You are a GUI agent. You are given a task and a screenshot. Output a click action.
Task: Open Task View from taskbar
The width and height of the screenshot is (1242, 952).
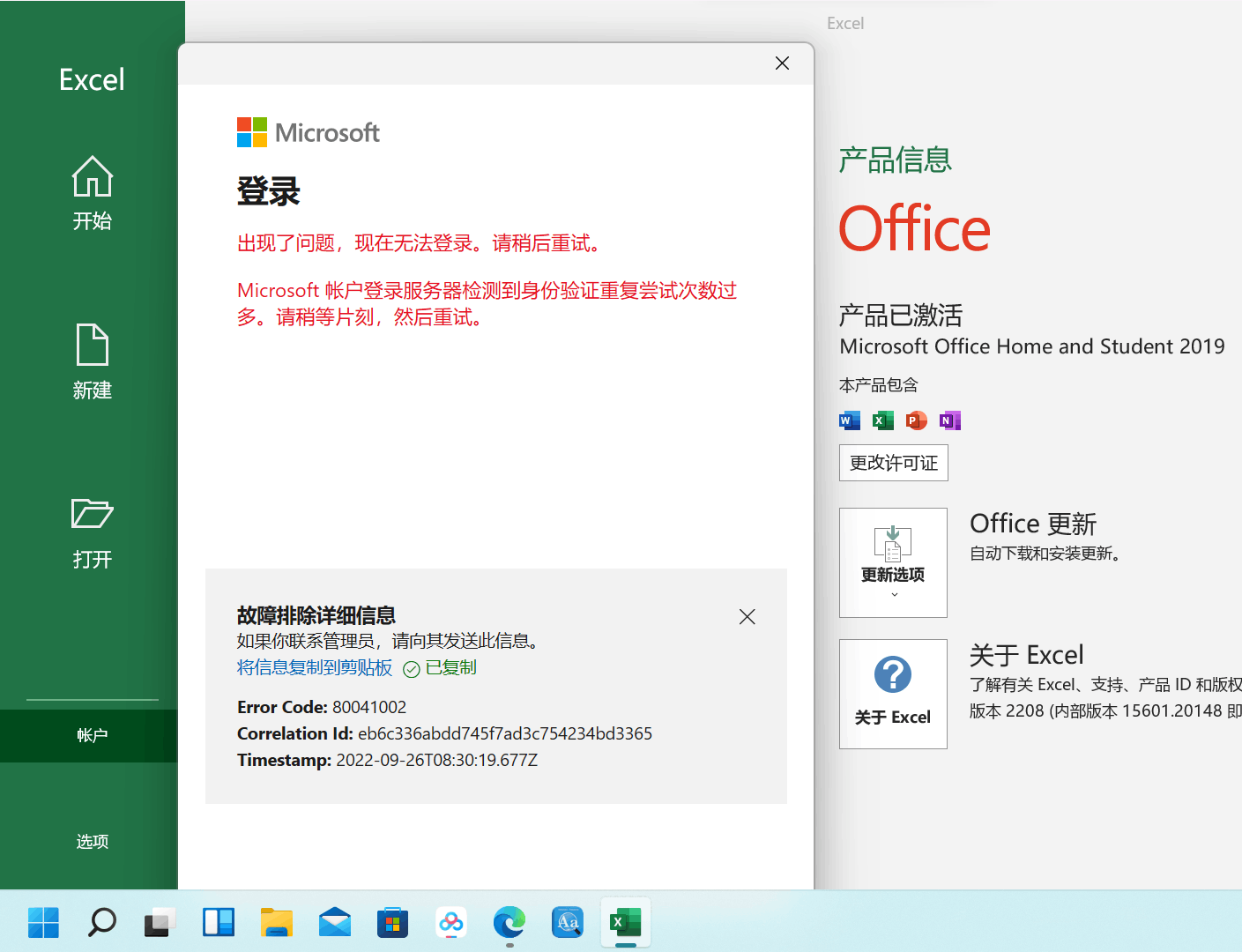click(160, 923)
